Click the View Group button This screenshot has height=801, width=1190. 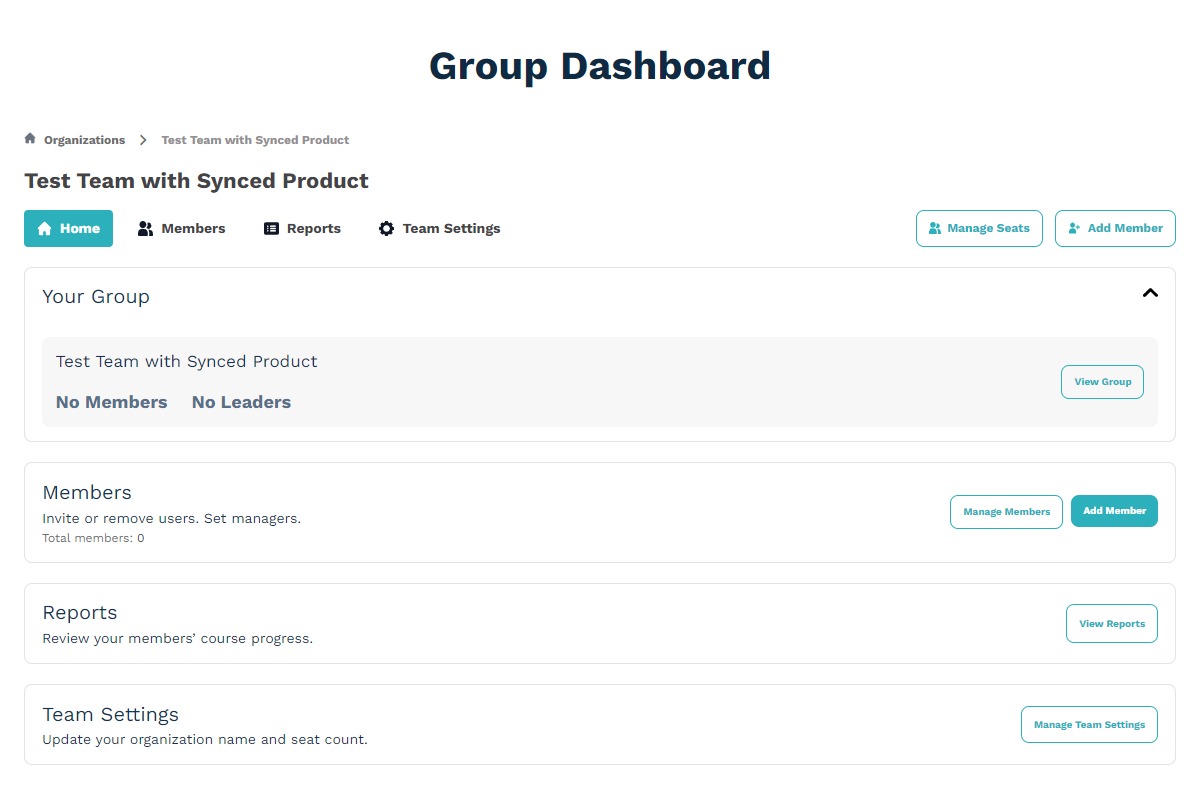coord(1102,382)
